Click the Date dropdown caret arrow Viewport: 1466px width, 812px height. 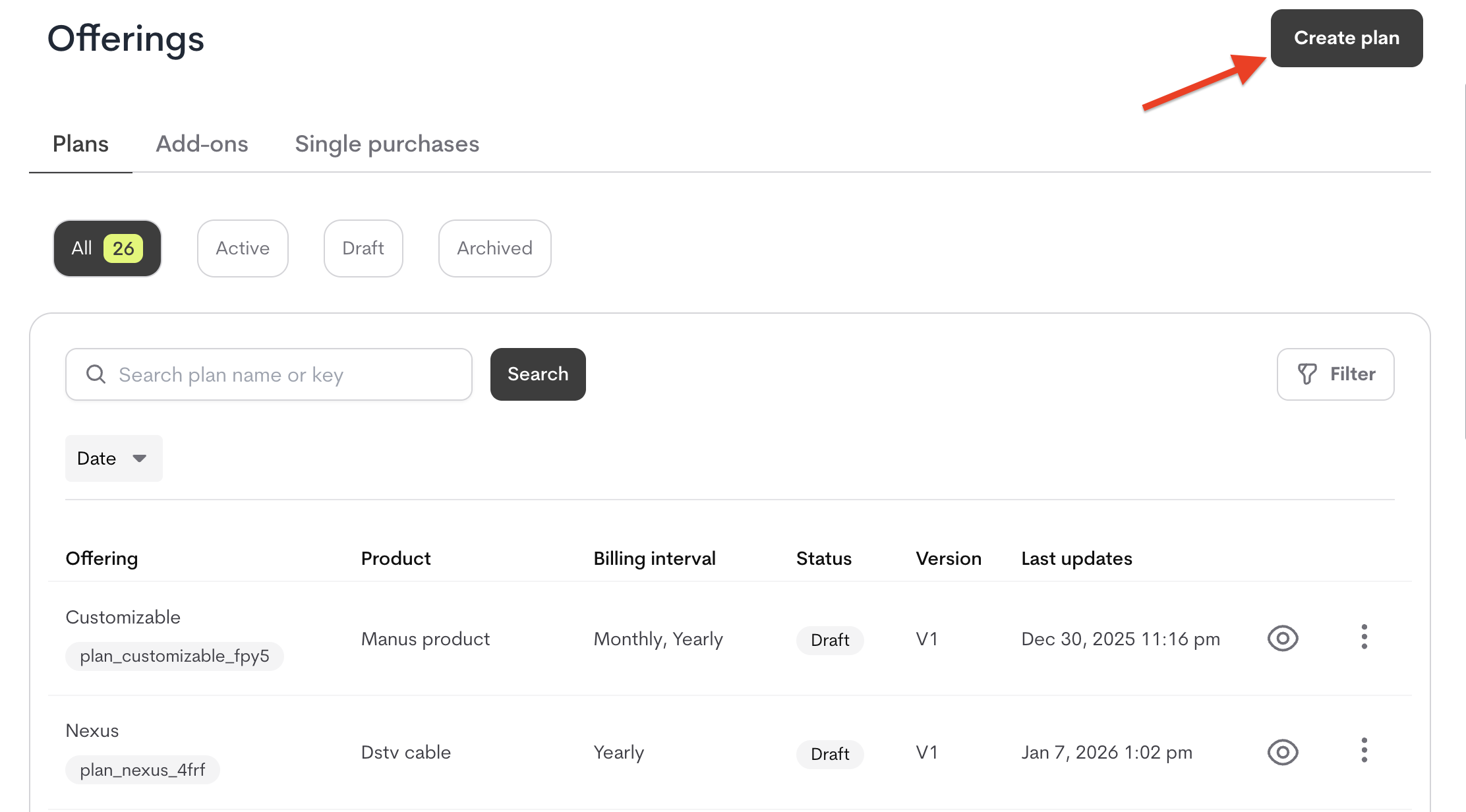pos(139,458)
